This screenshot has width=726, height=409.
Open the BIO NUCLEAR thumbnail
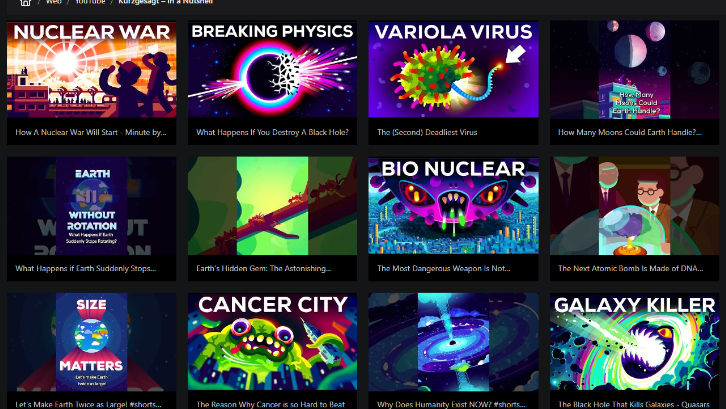(x=453, y=206)
